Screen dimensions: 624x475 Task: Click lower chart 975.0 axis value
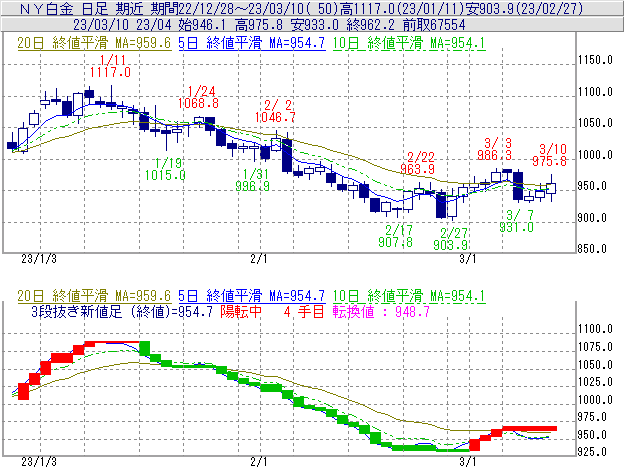[x=592, y=417]
